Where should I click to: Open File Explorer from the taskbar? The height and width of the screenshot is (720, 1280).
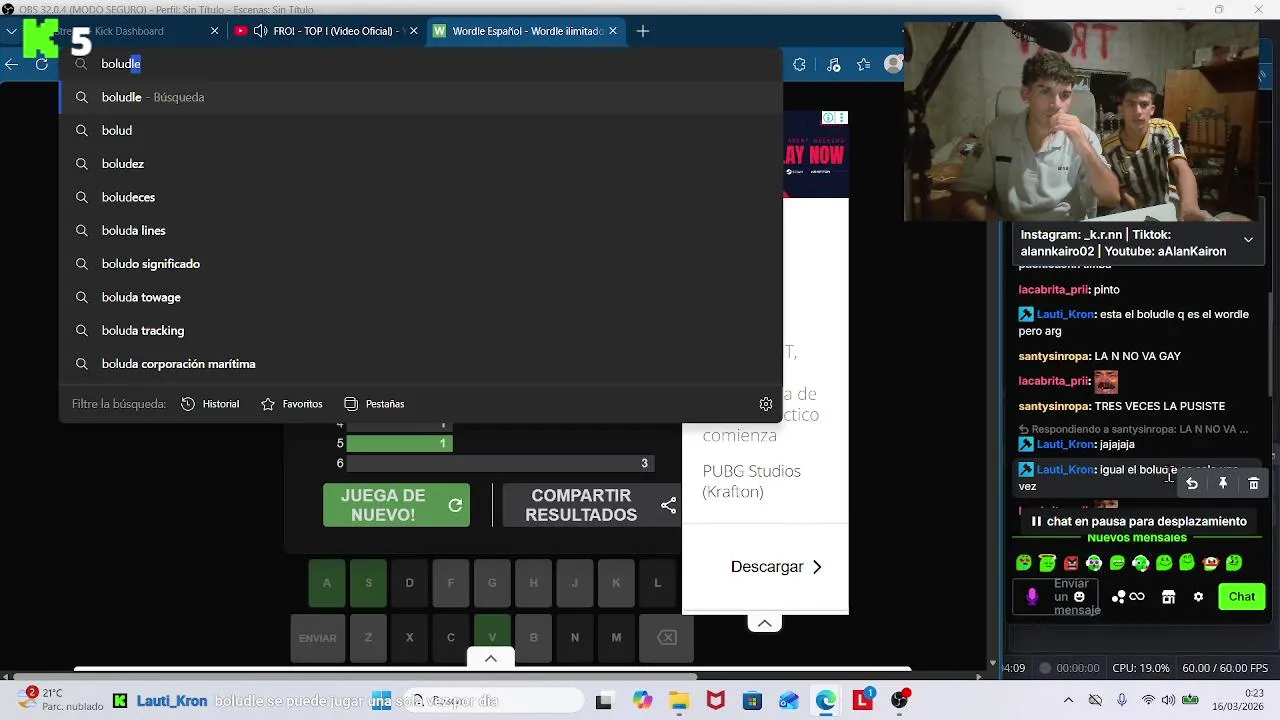[x=679, y=701]
